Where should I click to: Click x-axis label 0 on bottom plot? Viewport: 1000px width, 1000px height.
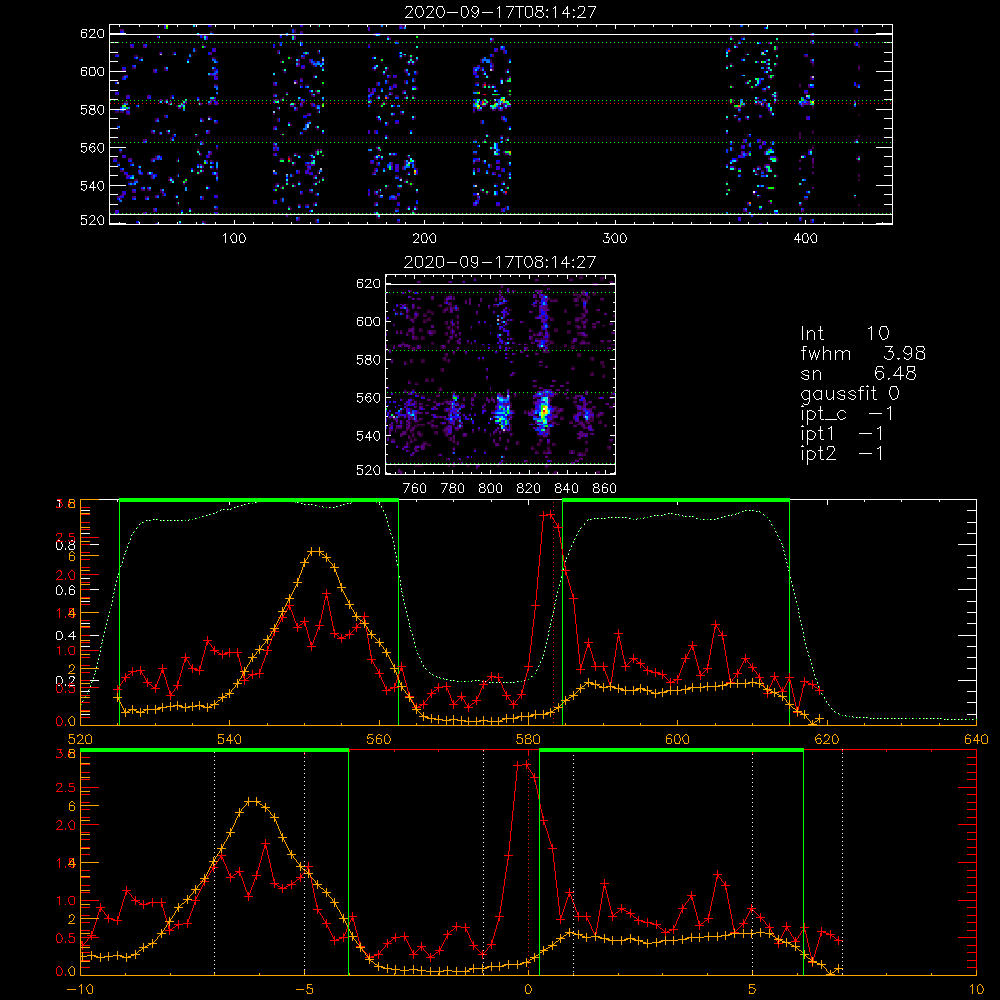528,990
